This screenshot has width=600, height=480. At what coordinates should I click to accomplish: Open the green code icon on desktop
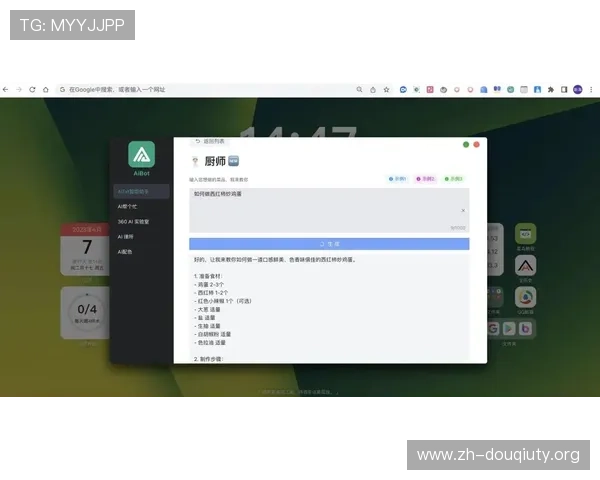tap(525, 233)
